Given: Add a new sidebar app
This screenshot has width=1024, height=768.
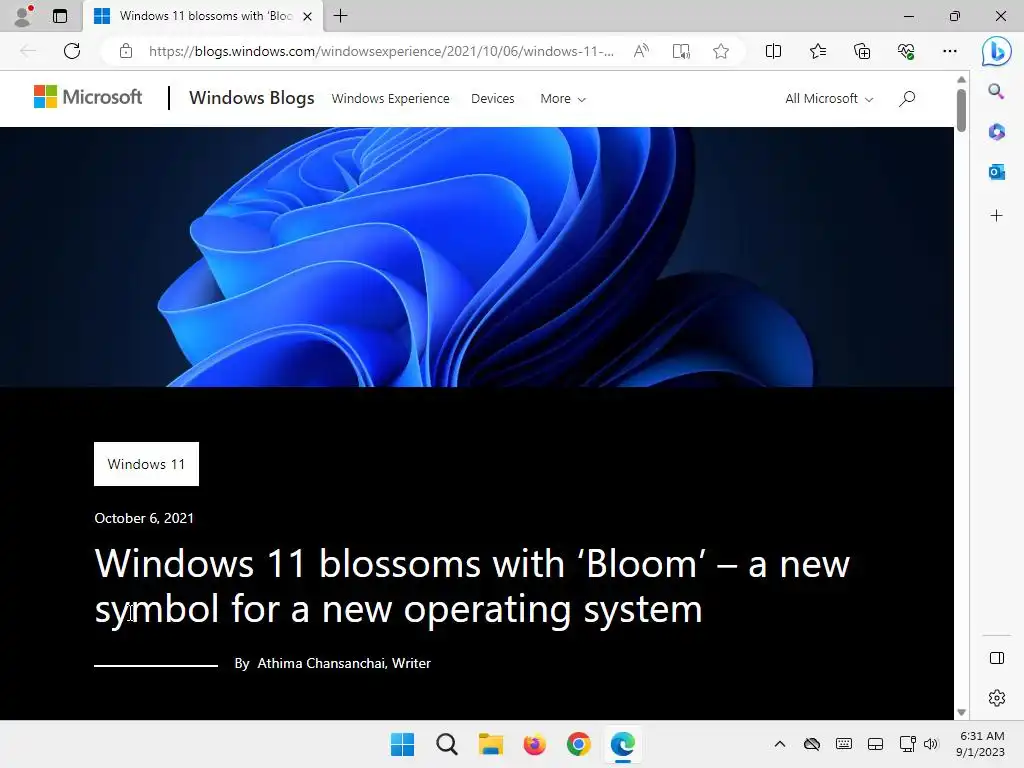Looking at the screenshot, I should (996, 216).
